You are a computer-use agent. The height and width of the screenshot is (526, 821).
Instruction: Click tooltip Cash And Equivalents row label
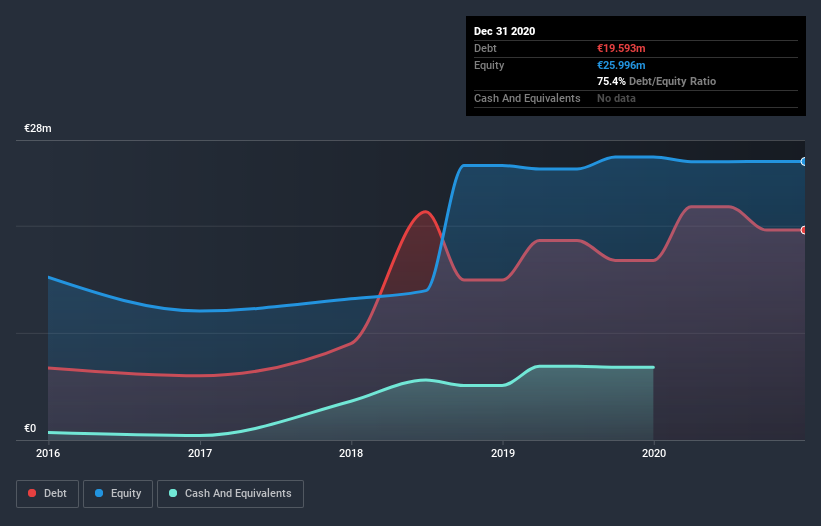(x=527, y=98)
